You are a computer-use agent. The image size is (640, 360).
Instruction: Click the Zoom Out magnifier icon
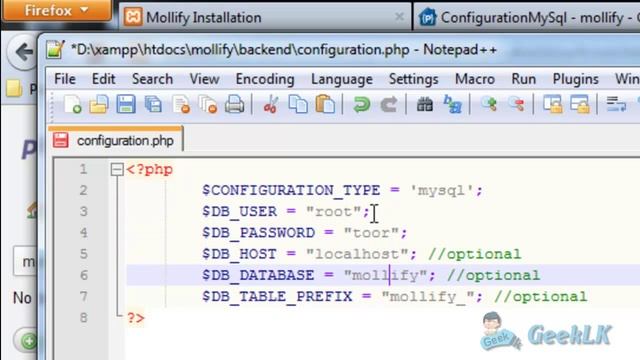pyautogui.click(x=516, y=105)
